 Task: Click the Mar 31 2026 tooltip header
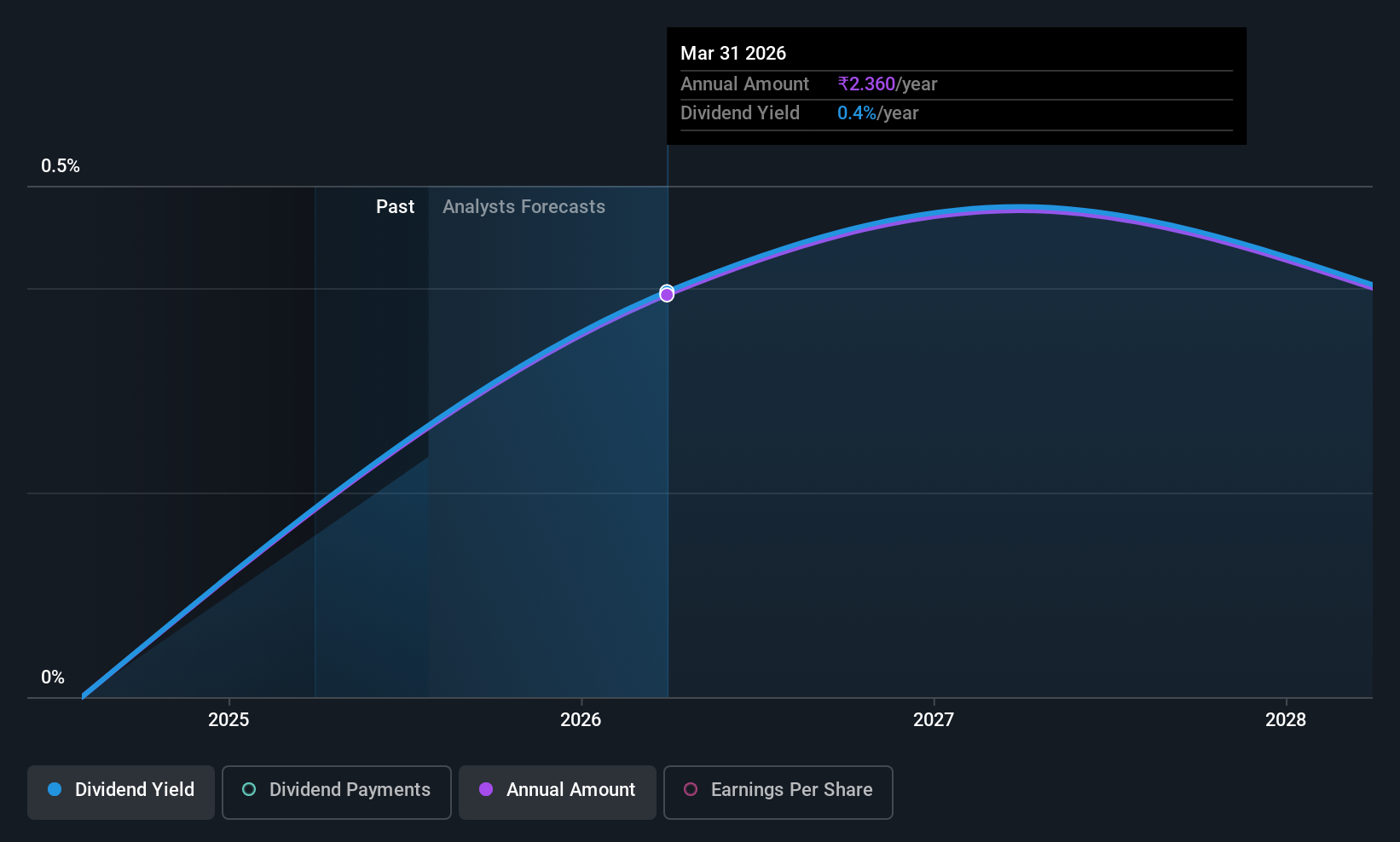point(733,53)
